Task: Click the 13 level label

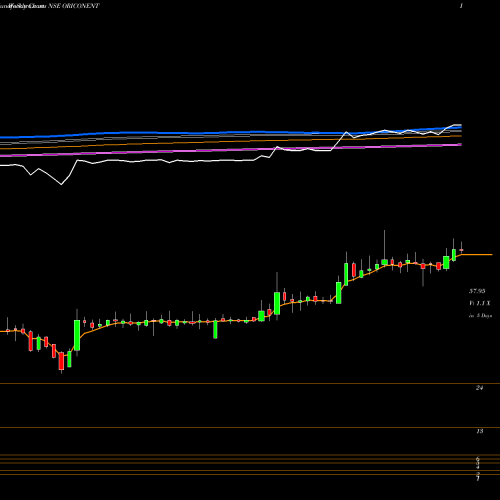Action: [x=479, y=431]
